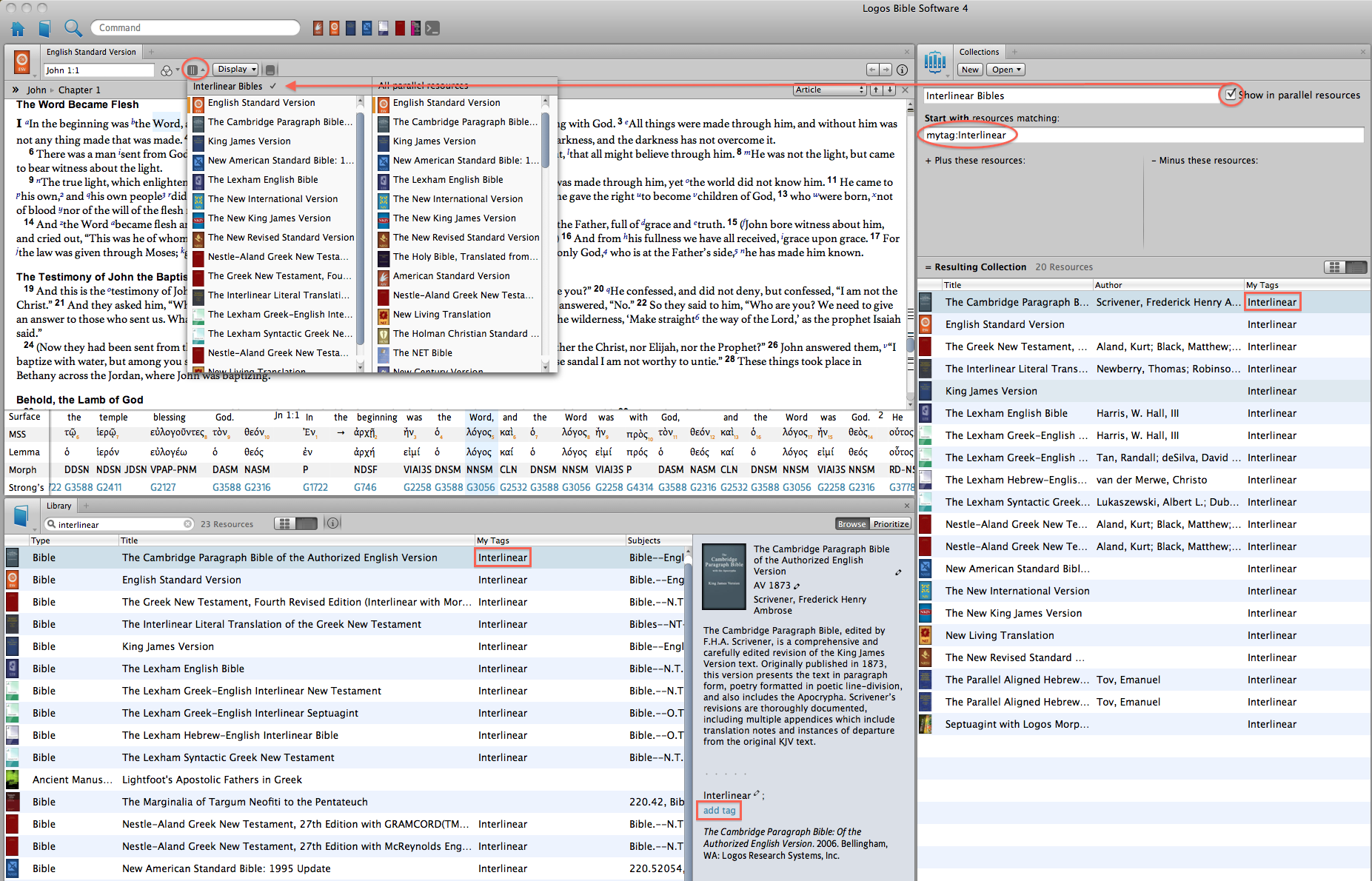Screen dimensions: 1372x881
Task: Select New Living Translation in resulting collection
Action: [x=1143, y=635]
